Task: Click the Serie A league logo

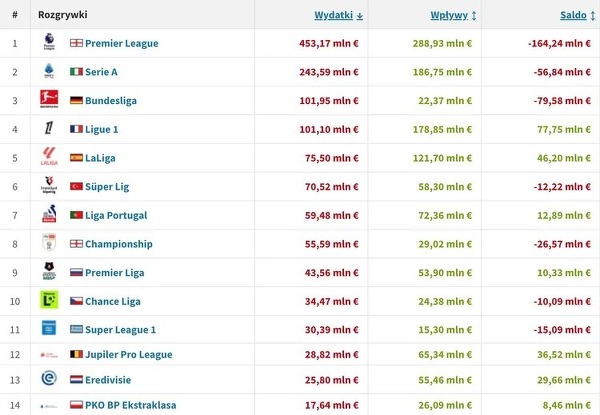Action: (48, 72)
